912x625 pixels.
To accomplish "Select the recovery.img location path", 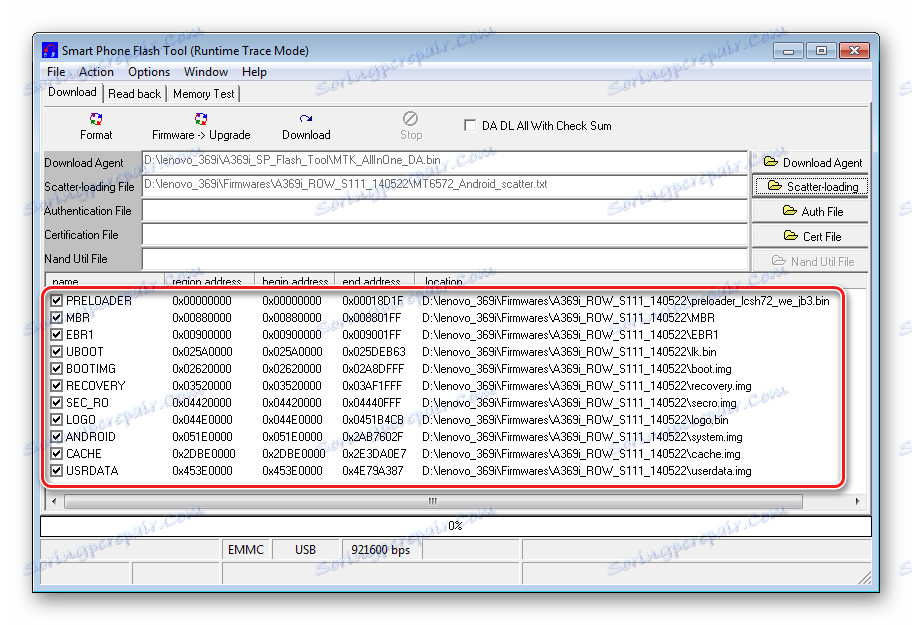I will (587, 385).
